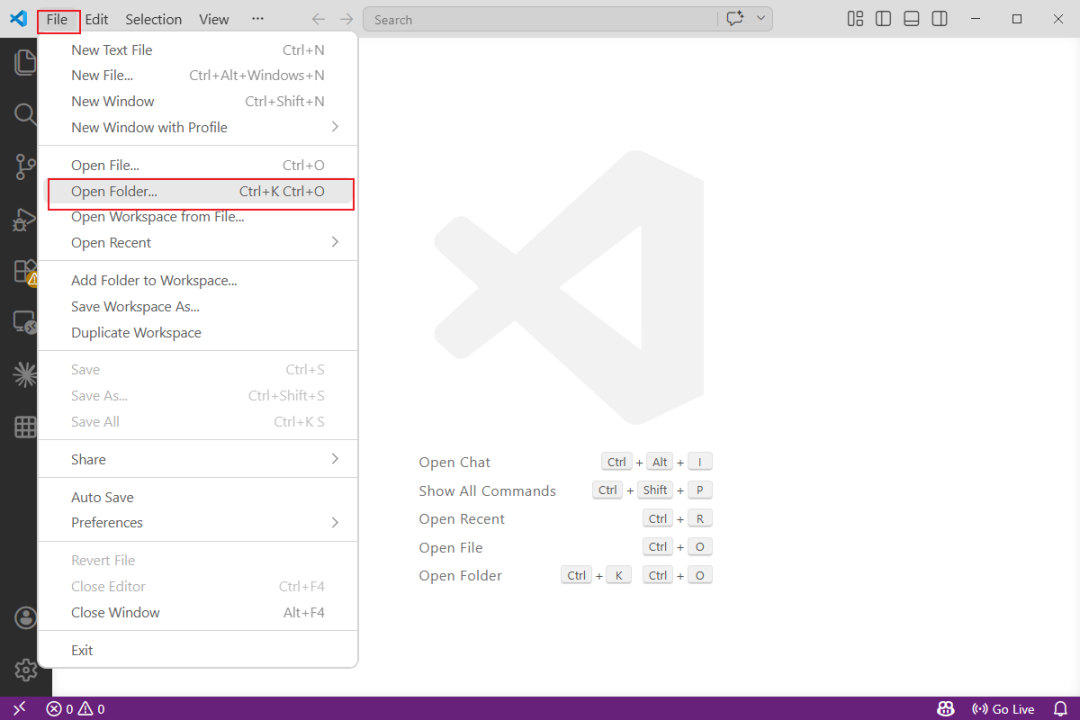Open the Search view in activity bar

pyautogui.click(x=25, y=114)
